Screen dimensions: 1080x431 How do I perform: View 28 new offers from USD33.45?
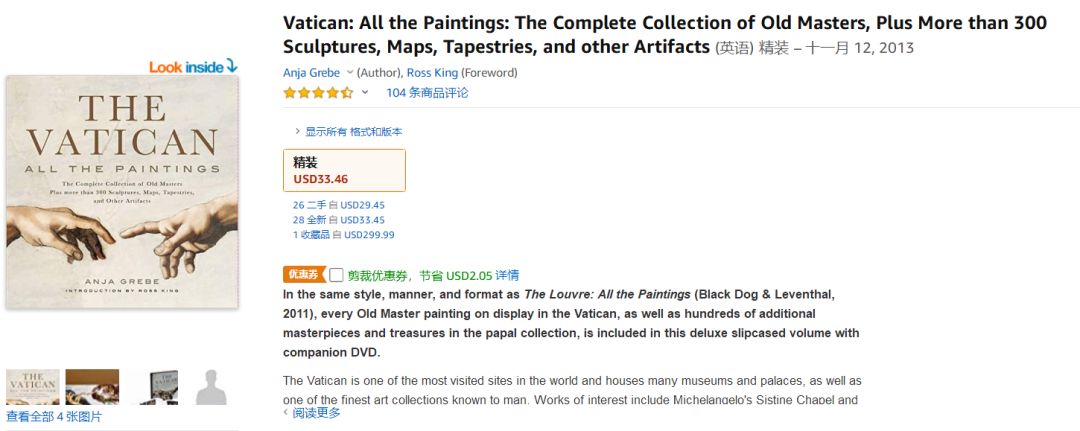pyautogui.click(x=338, y=220)
